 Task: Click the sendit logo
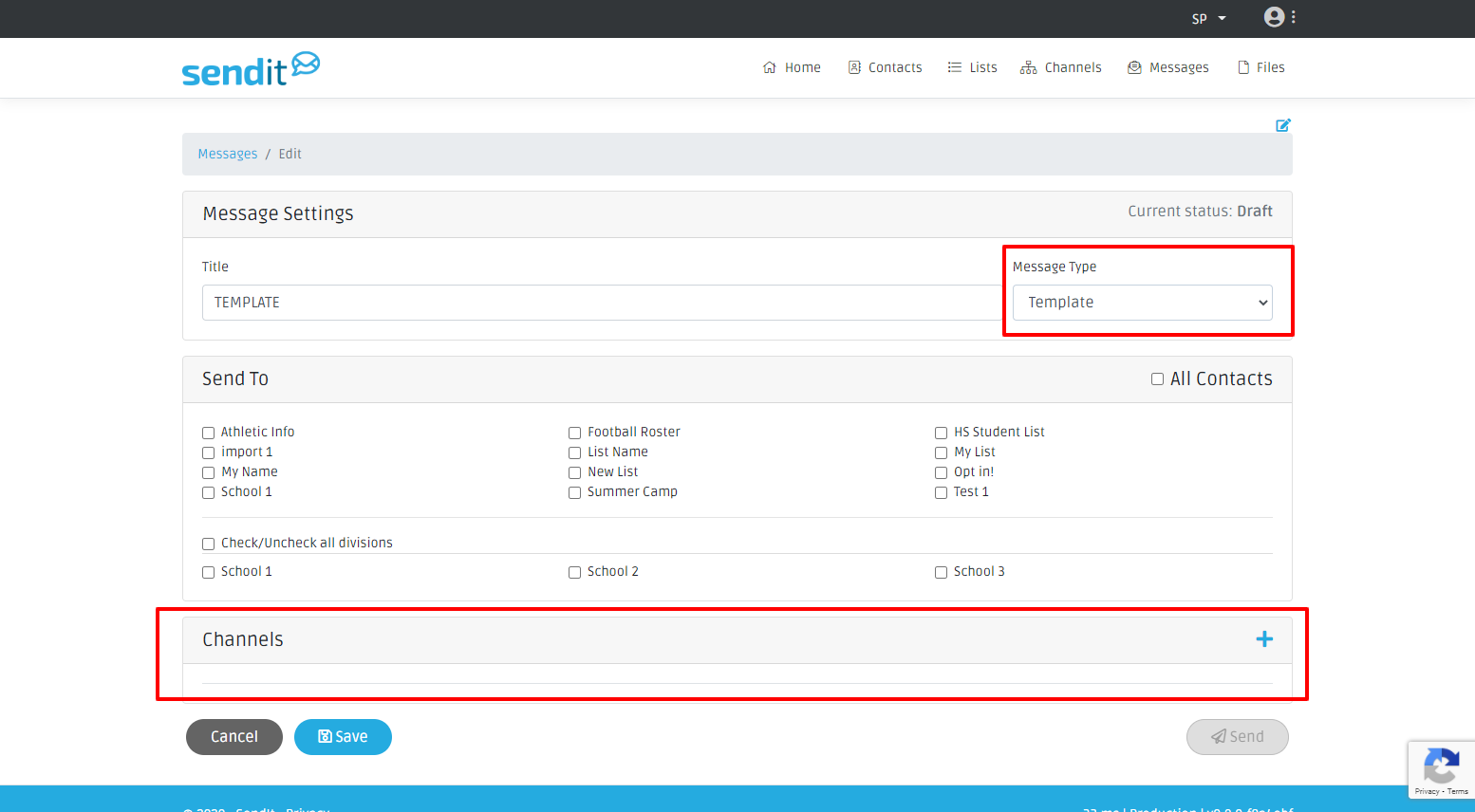tap(251, 69)
